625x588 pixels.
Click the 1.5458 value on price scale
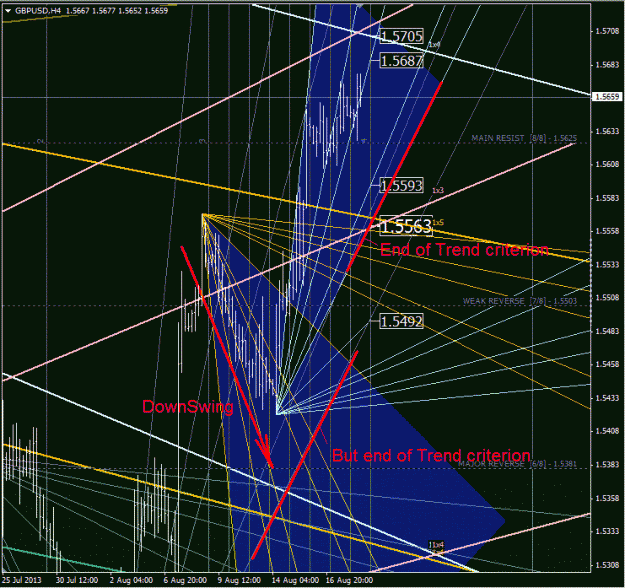(x=607, y=364)
